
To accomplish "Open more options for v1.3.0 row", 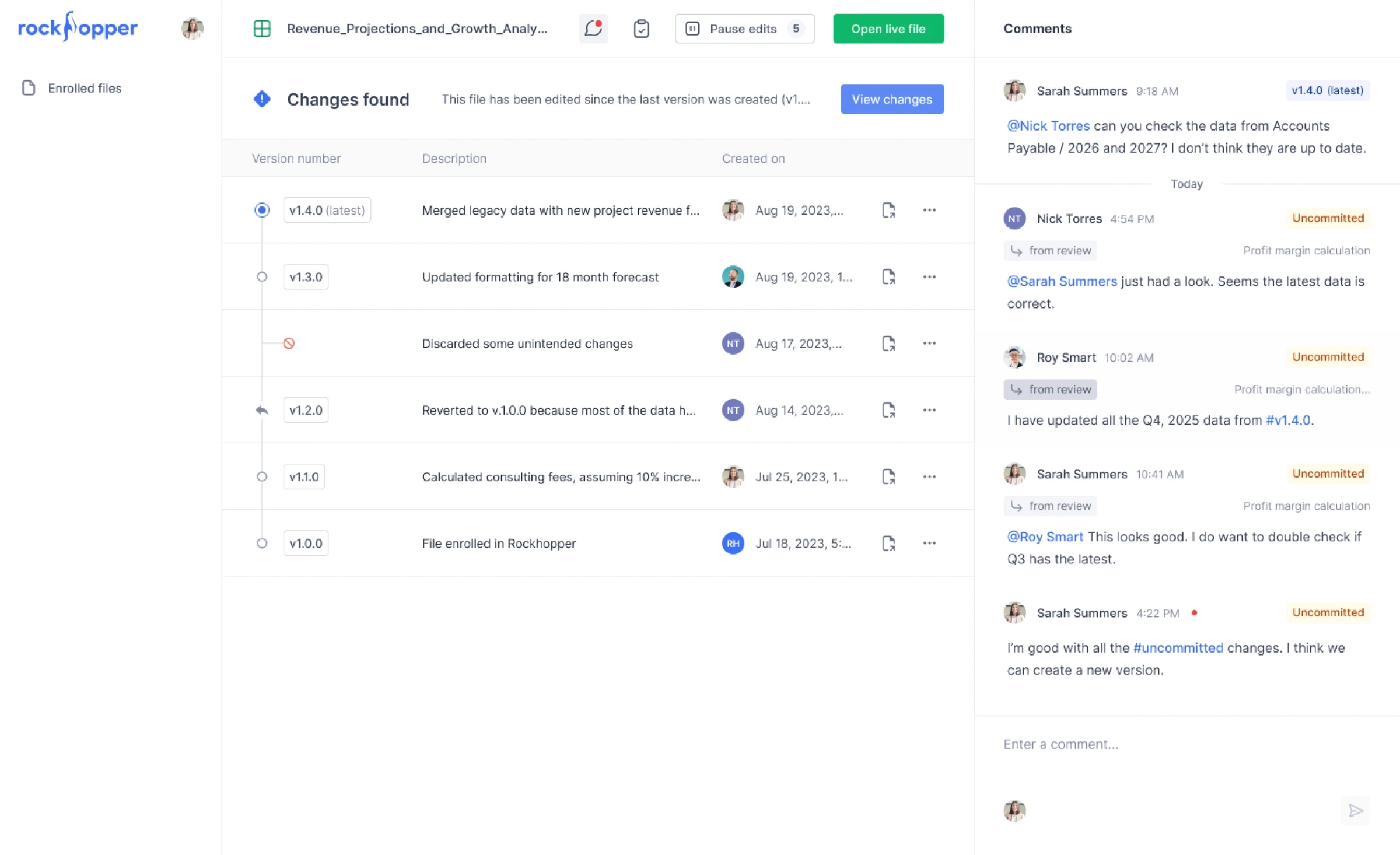I will [929, 277].
